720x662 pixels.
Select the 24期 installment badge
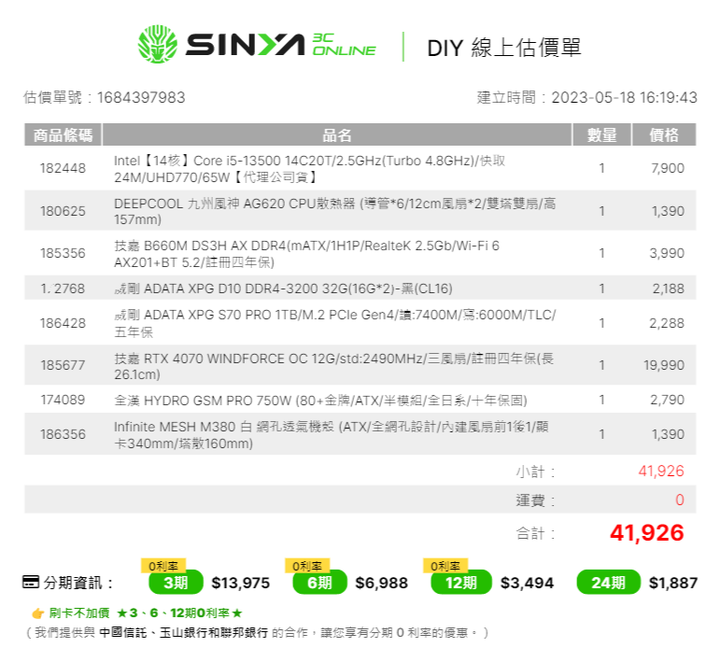[608, 582]
